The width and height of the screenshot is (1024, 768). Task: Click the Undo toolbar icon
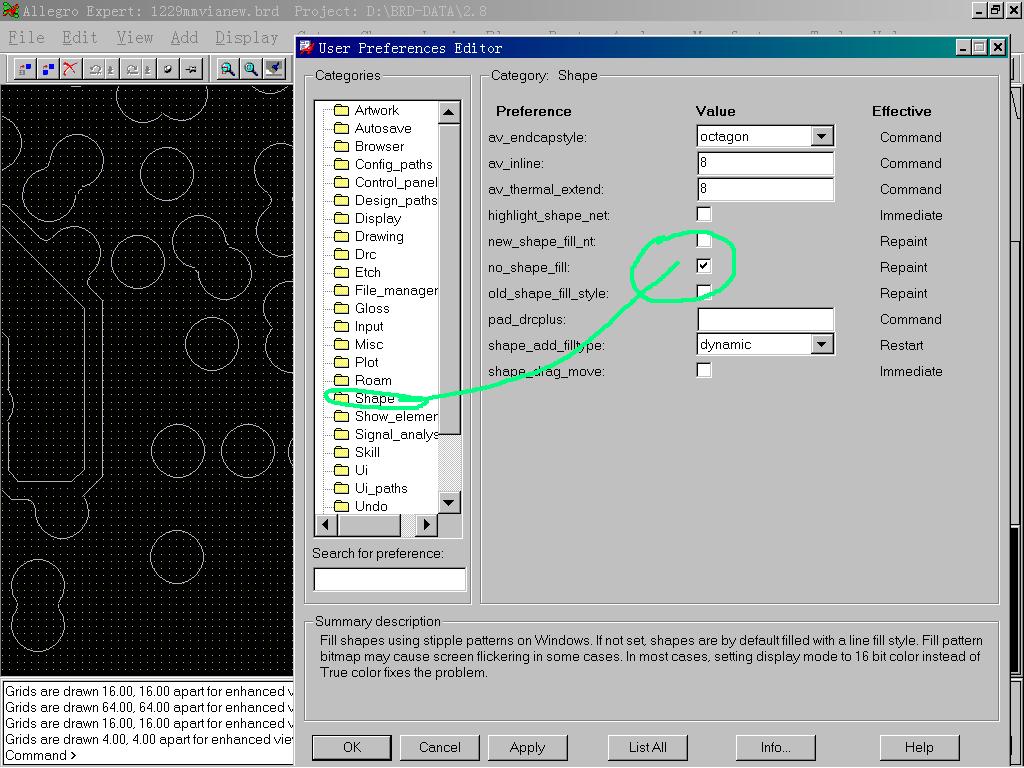pyautogui.click(x=95, y=69)
